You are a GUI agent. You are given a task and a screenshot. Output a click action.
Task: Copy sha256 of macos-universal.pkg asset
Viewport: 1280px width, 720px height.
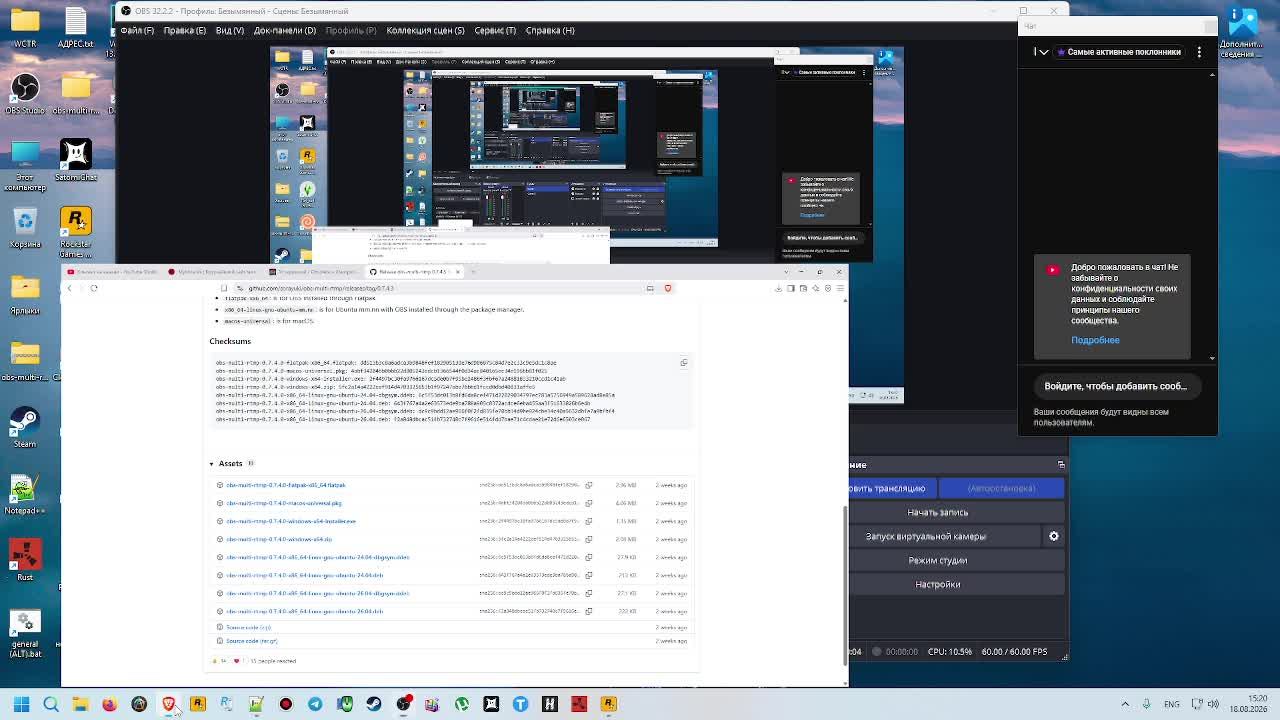pyautogui.click(x=589, y=503)
